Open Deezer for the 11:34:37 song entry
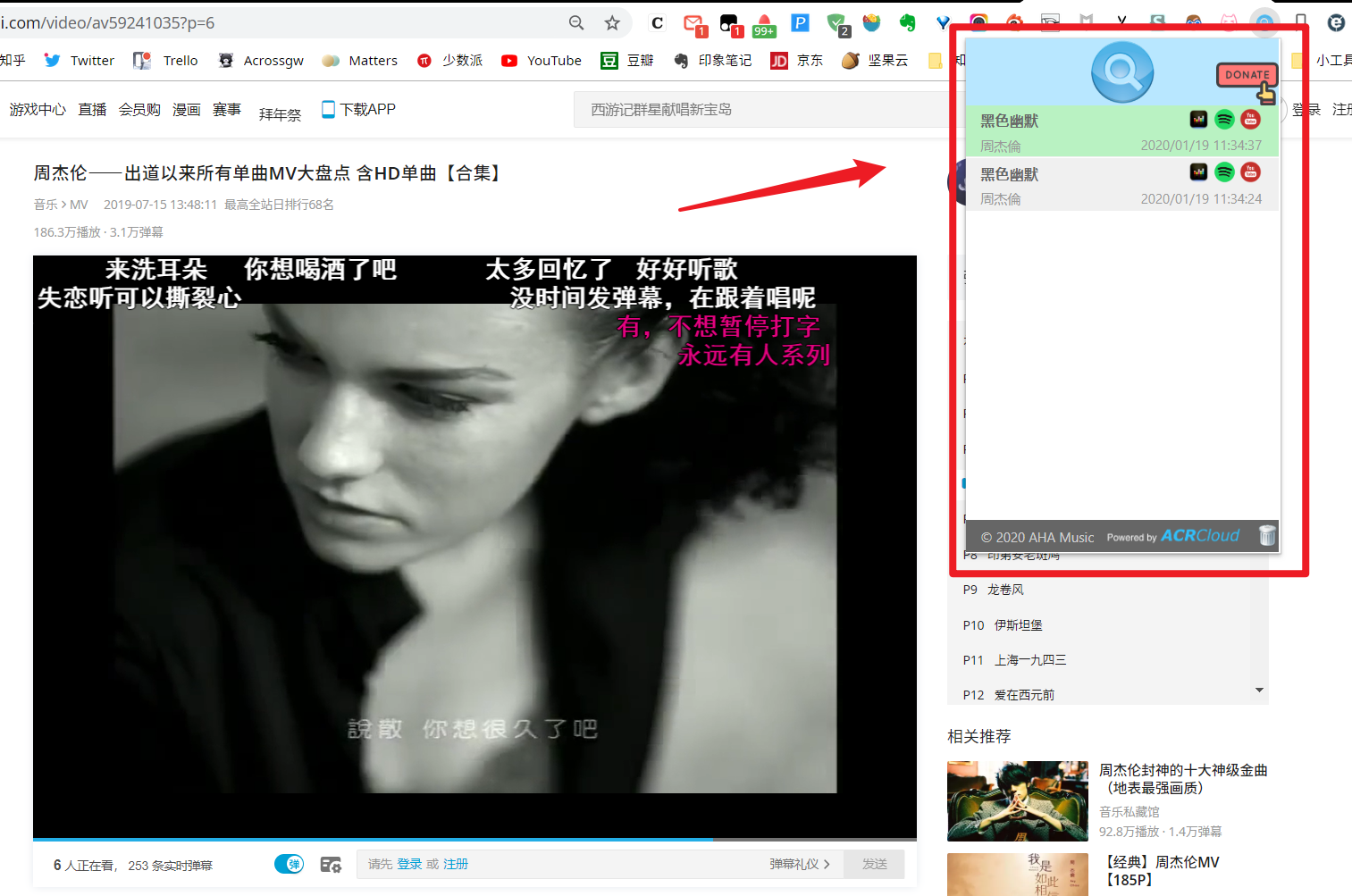The height and width of the screenshot is (896, 1352). tap(1198, 119)
